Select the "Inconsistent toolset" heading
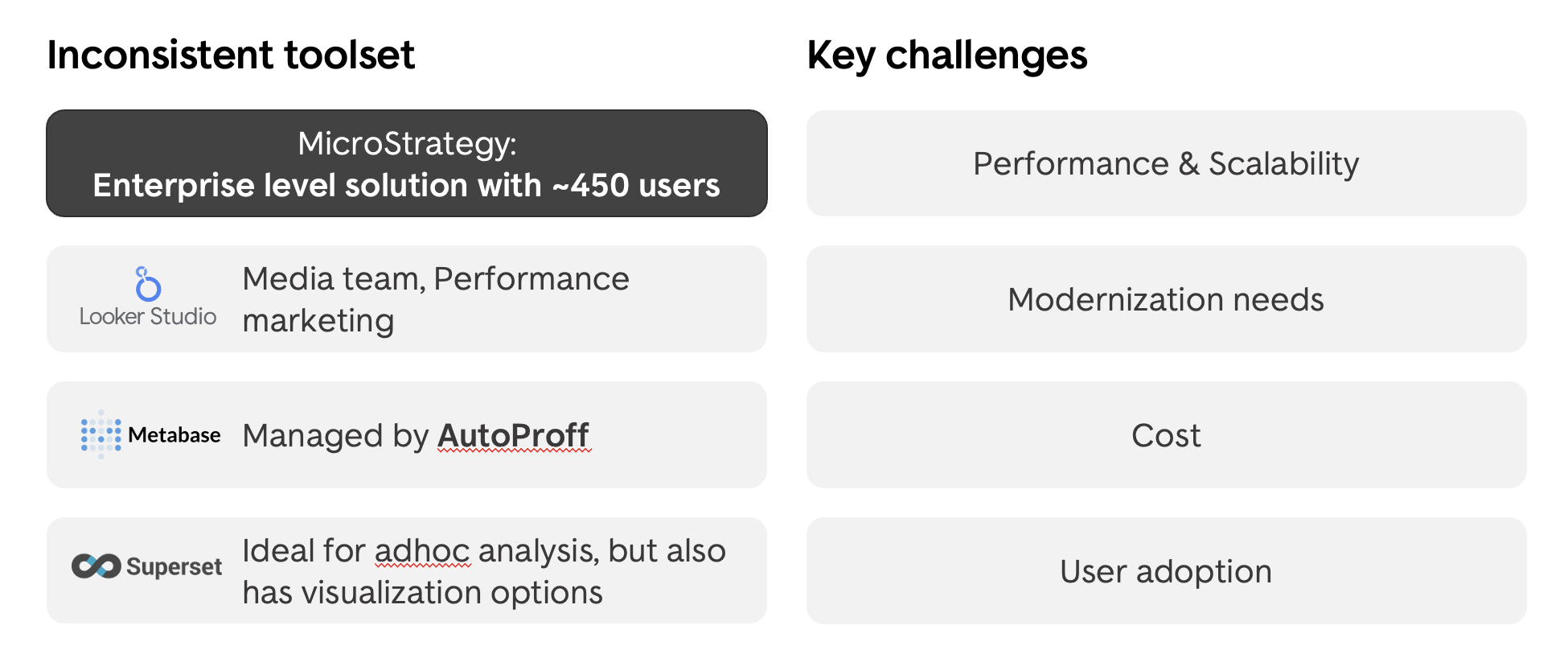The height and width of the screenshot is (650, 1568). click(x=231, y=56)
